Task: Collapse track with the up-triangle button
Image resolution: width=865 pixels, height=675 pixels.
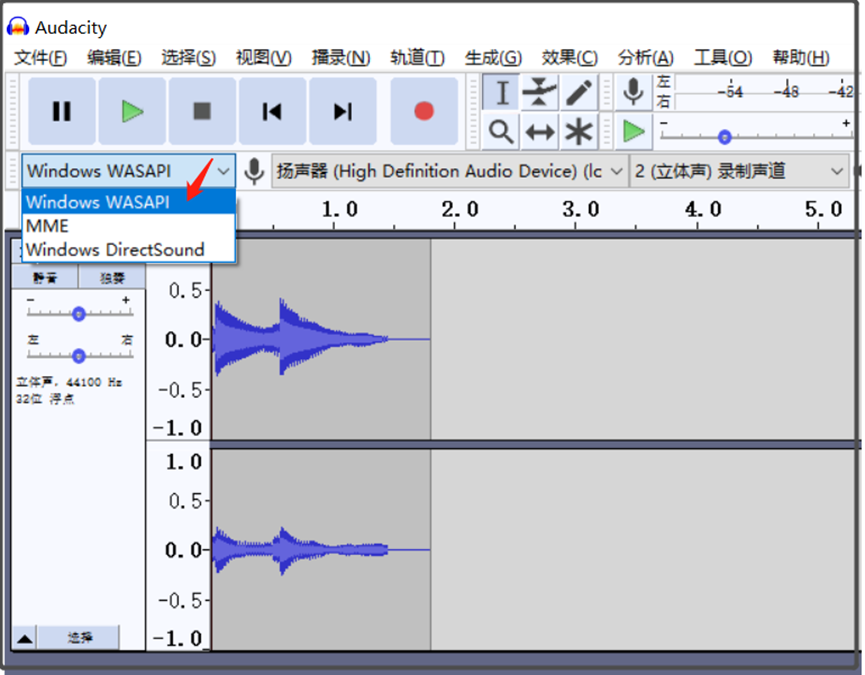Action: click(24, 639)
